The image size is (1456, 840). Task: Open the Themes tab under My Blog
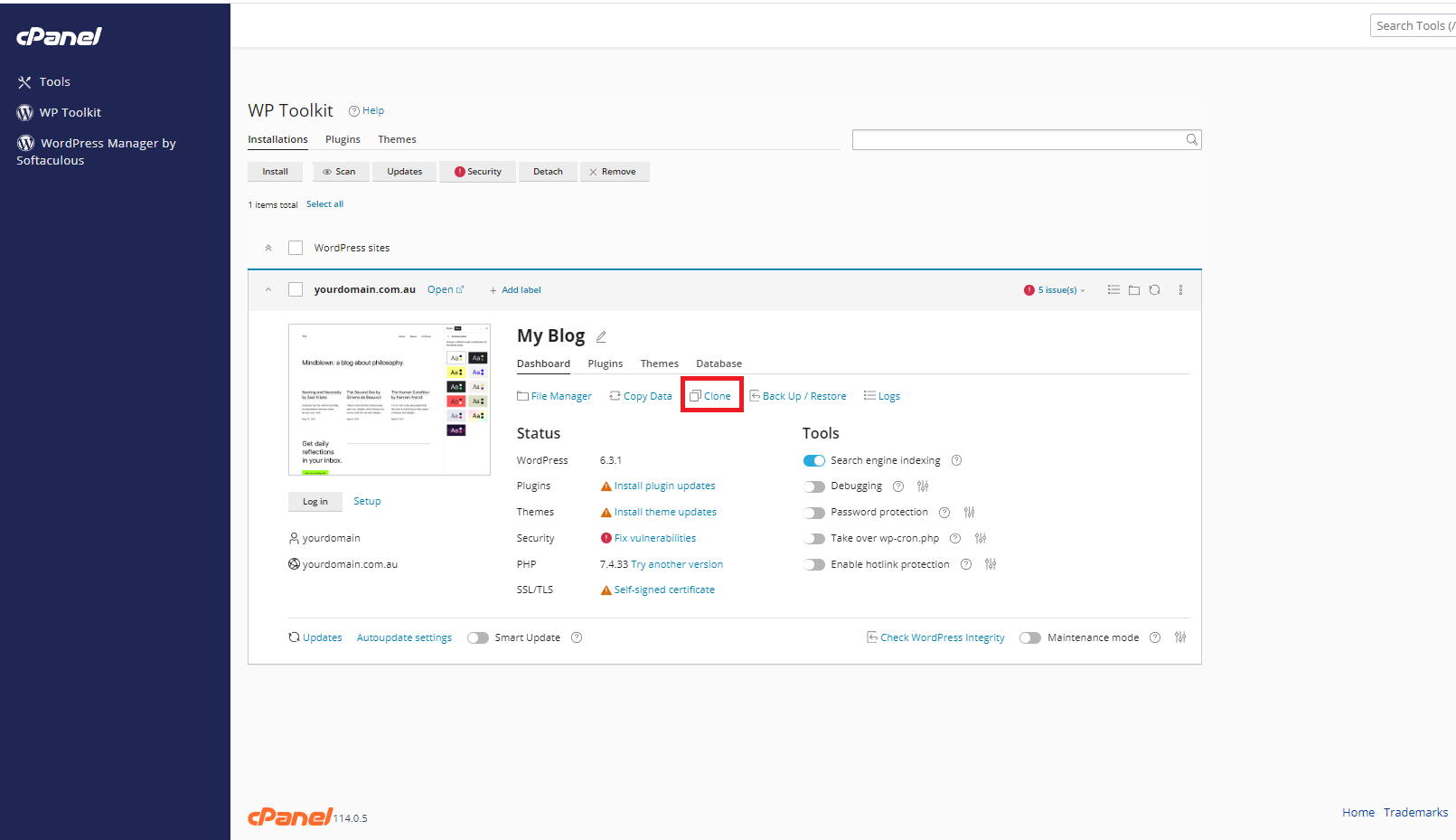click(660, 363)
